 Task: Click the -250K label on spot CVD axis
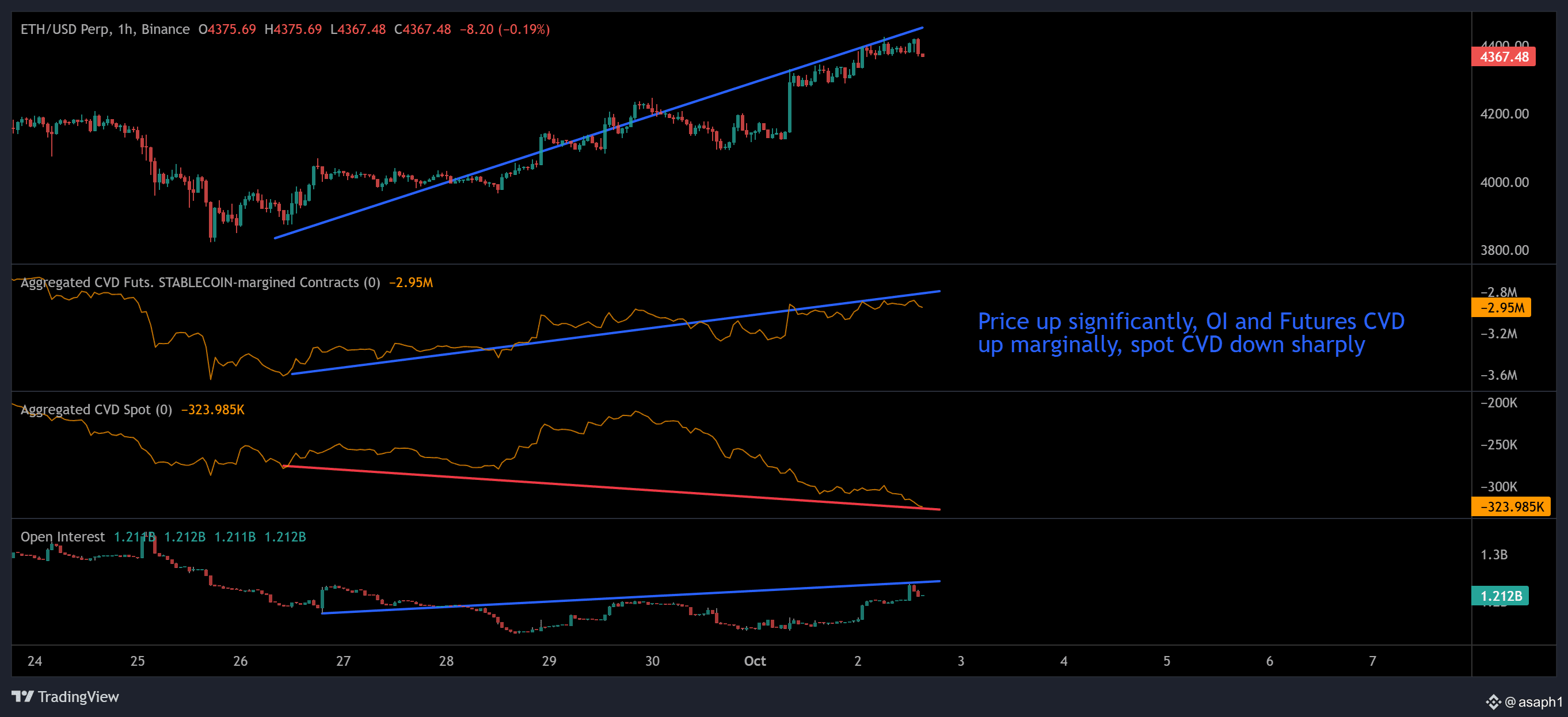pos(1498,445)
